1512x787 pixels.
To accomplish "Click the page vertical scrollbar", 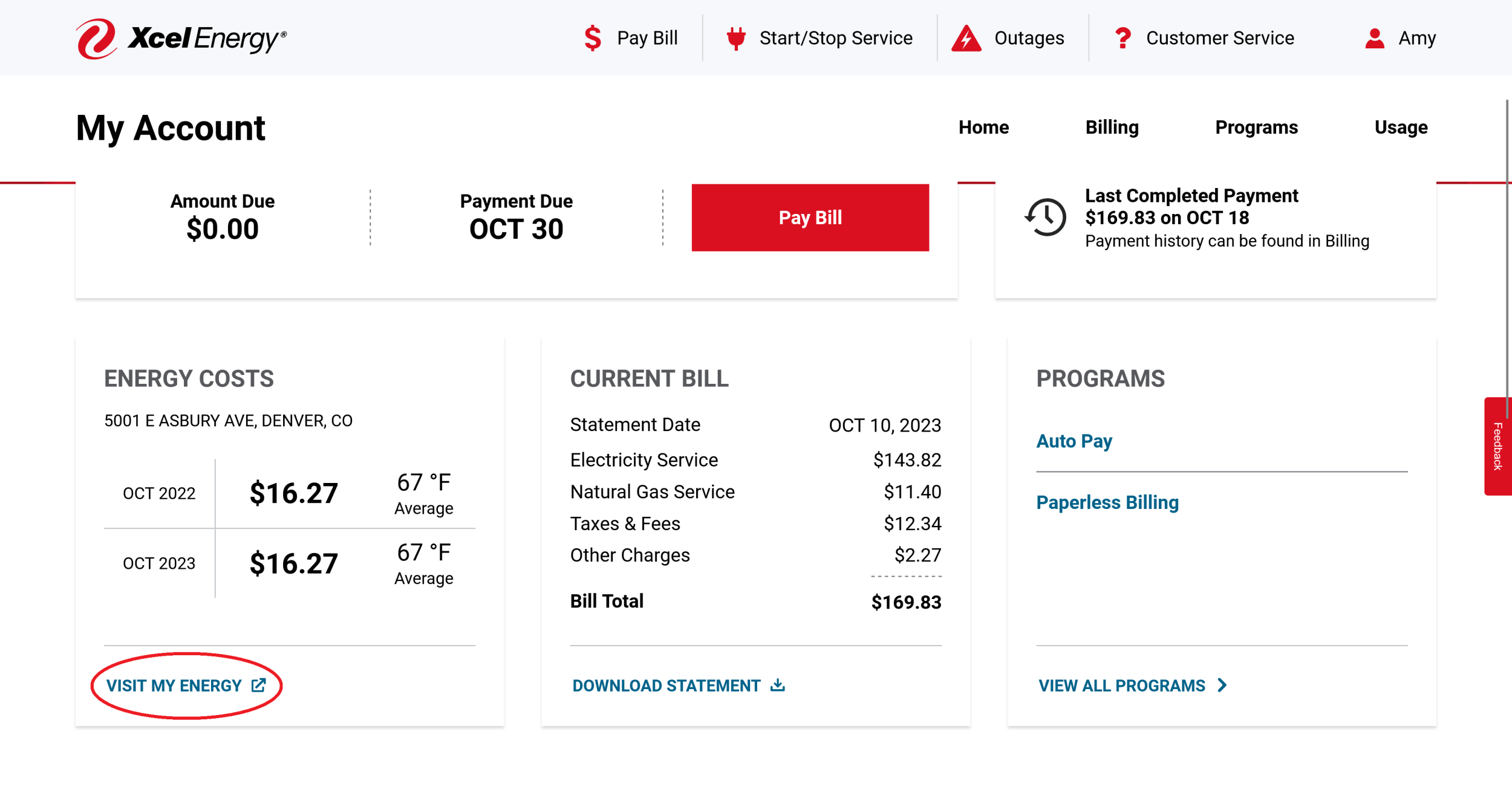I will pos(1507,259).
